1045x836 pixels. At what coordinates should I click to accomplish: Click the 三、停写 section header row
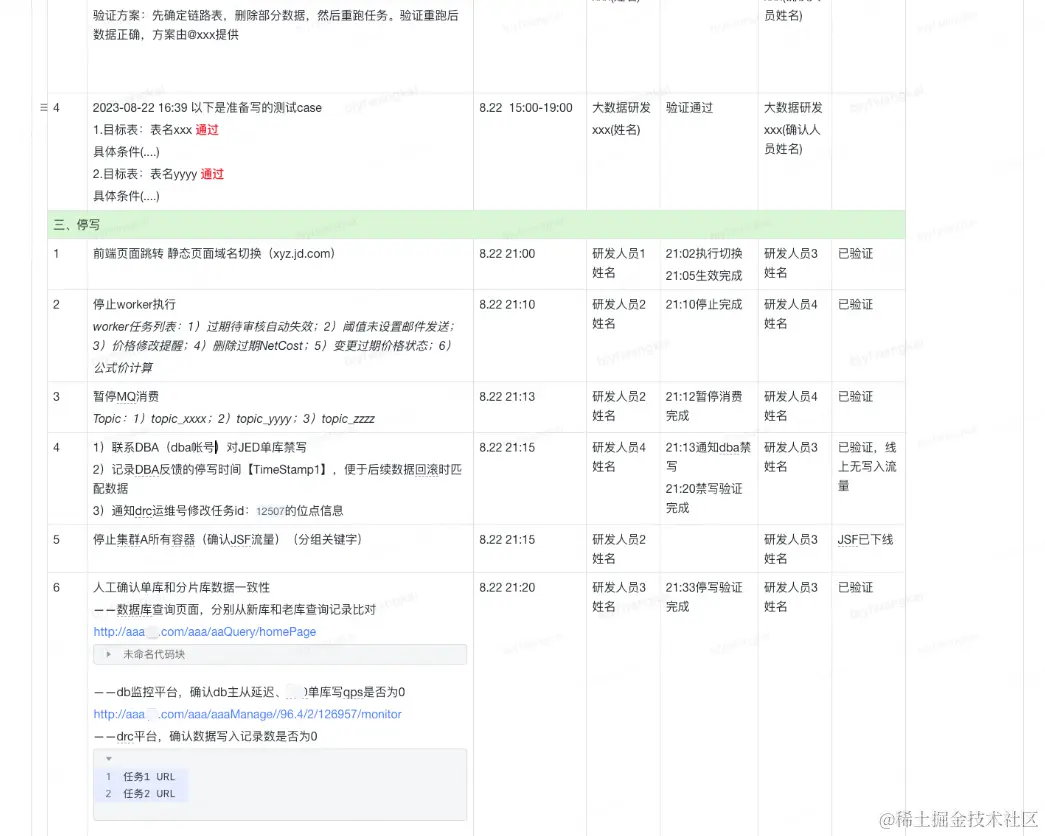(x=476, y=225)
